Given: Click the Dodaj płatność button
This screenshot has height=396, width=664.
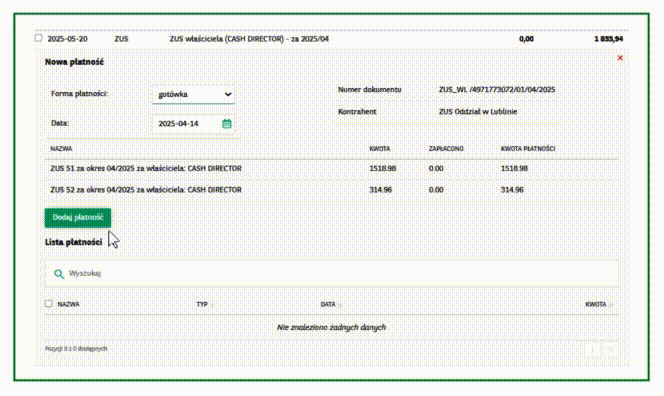Looking at the screenshot, I should (78, 217).
